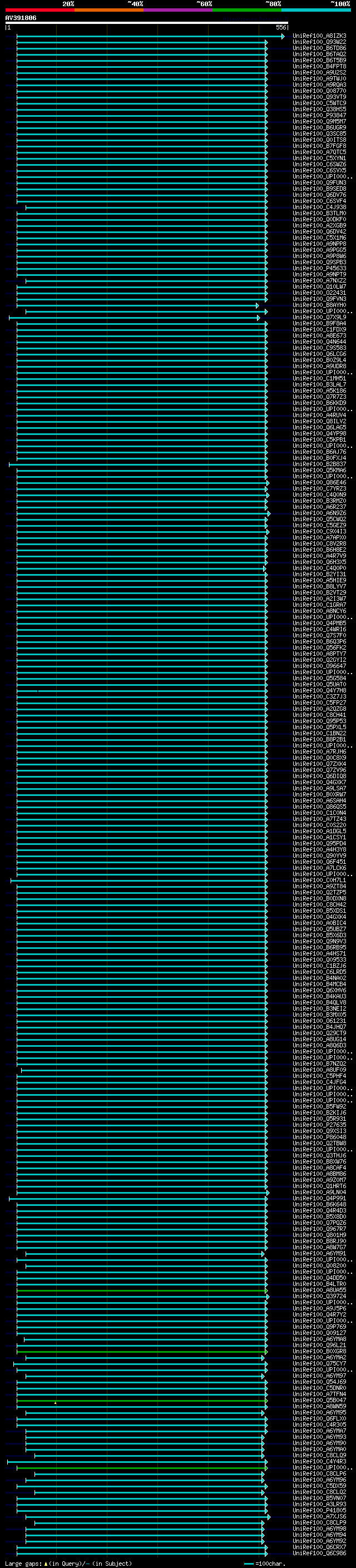The image size is (356, 1568).
Task: Select the UniRef100_C0H7L1 entry
Action: (319, 880)
